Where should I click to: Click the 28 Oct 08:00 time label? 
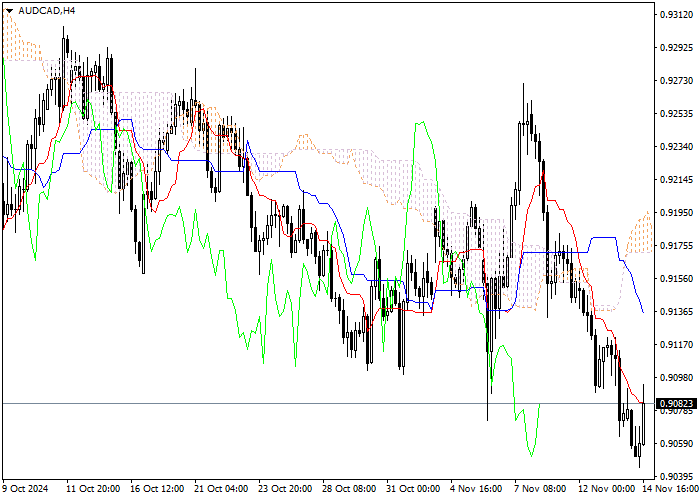tap(349, 489)
